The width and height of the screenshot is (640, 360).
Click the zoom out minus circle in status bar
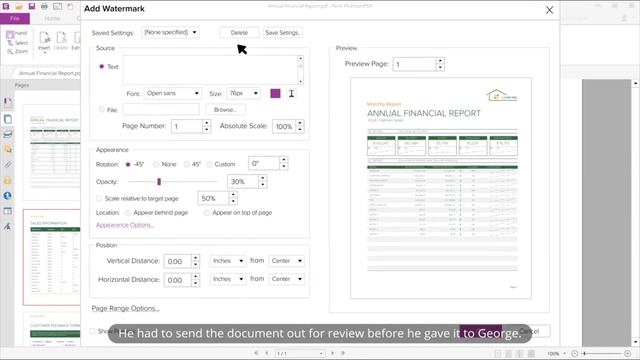(574, 353)
